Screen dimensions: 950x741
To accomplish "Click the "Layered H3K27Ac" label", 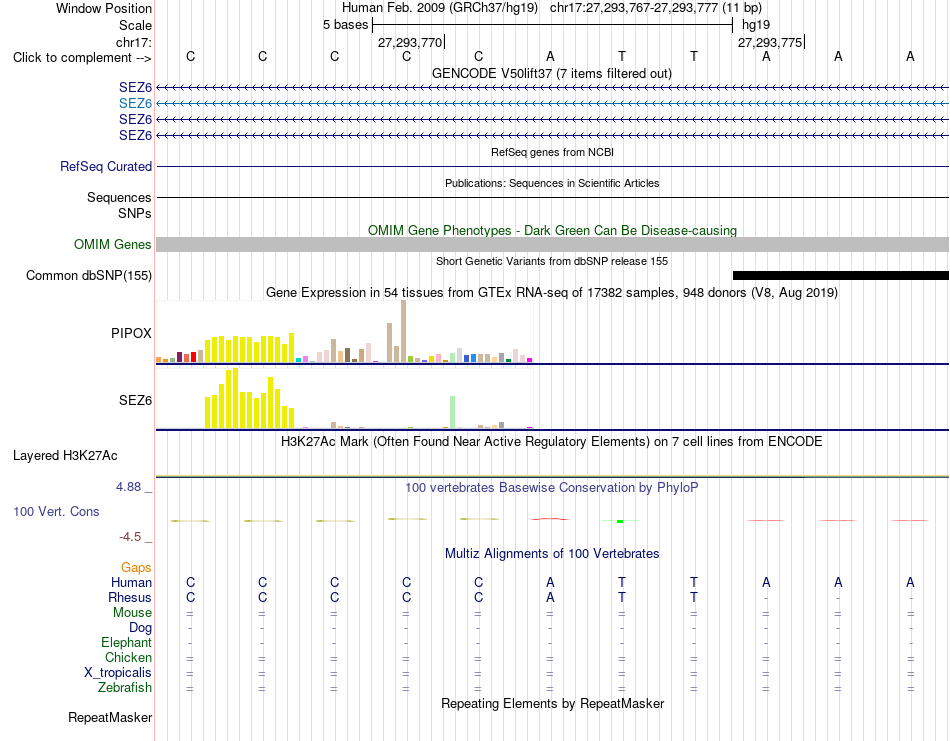I will pos(65,456).
